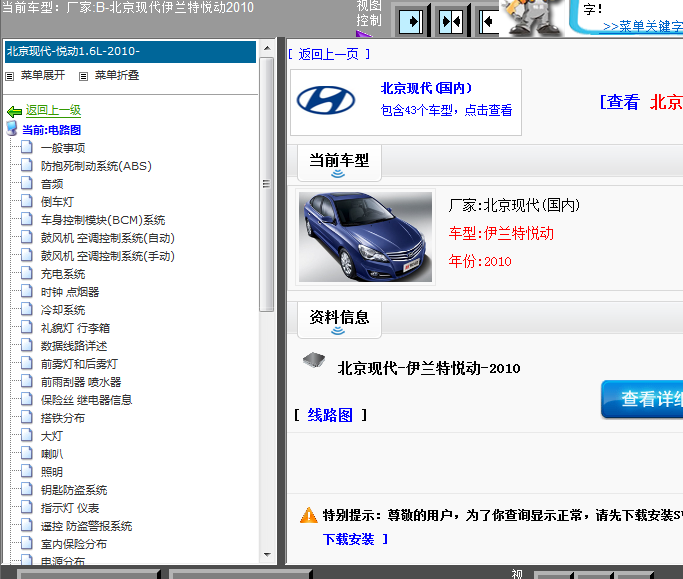This screenshot has height=579, width=683.
Task: Go back with 返回上一级 link
Action: (x=53, y=110)
